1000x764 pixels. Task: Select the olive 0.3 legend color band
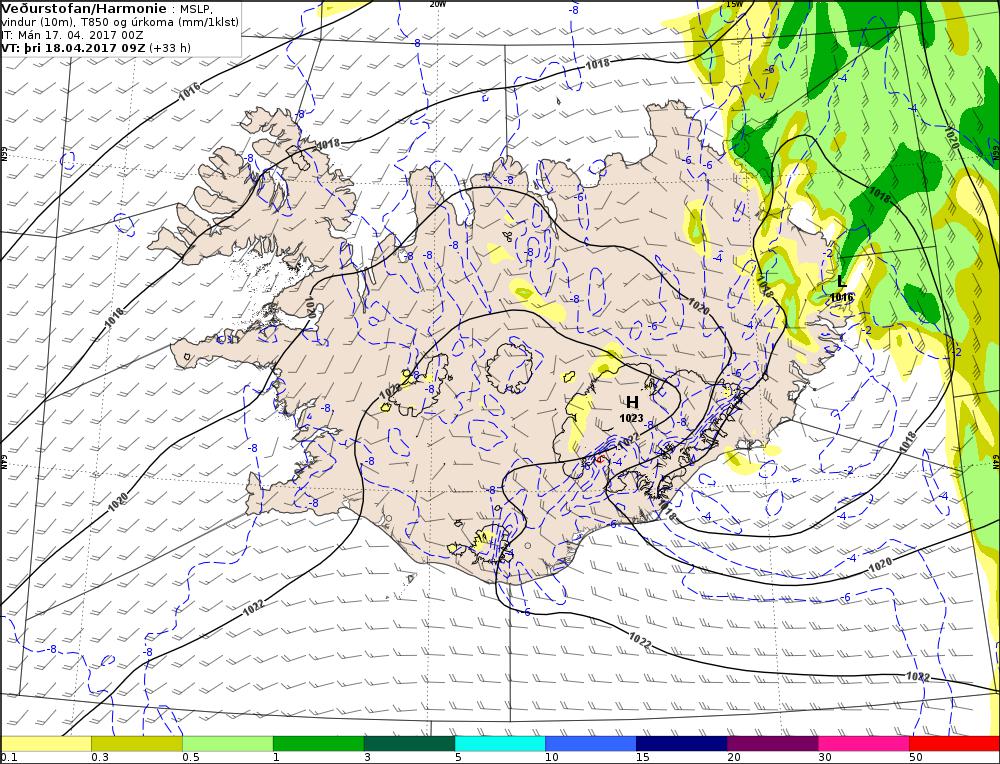pos(137,744)
